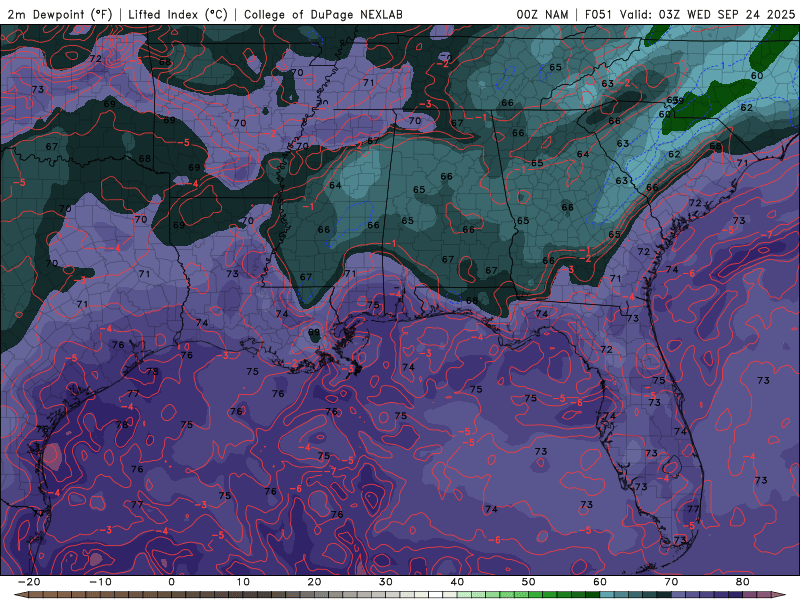
Task: Click the bright green swatch just right of 50
Action: [536, 595]
